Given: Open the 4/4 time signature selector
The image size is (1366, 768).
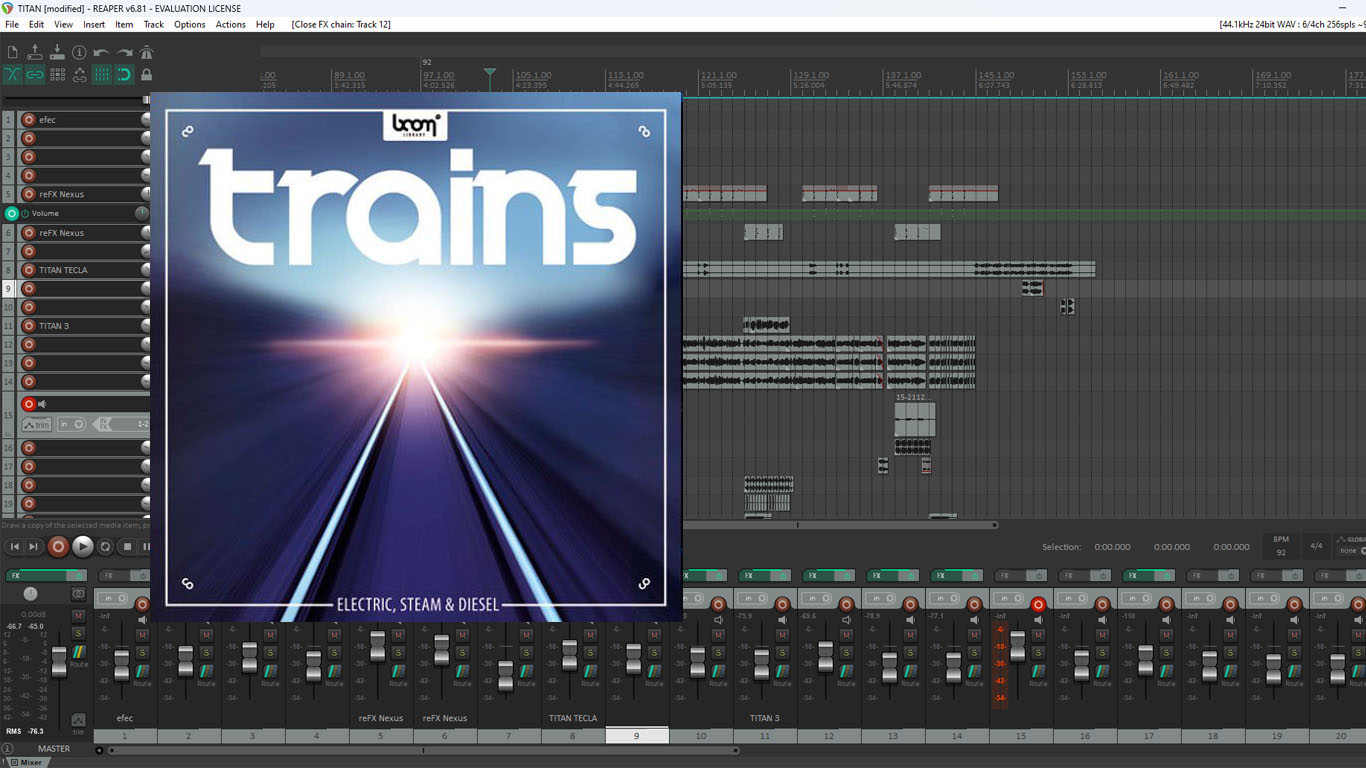Looking at the screenshot, I should (1316, 546).
